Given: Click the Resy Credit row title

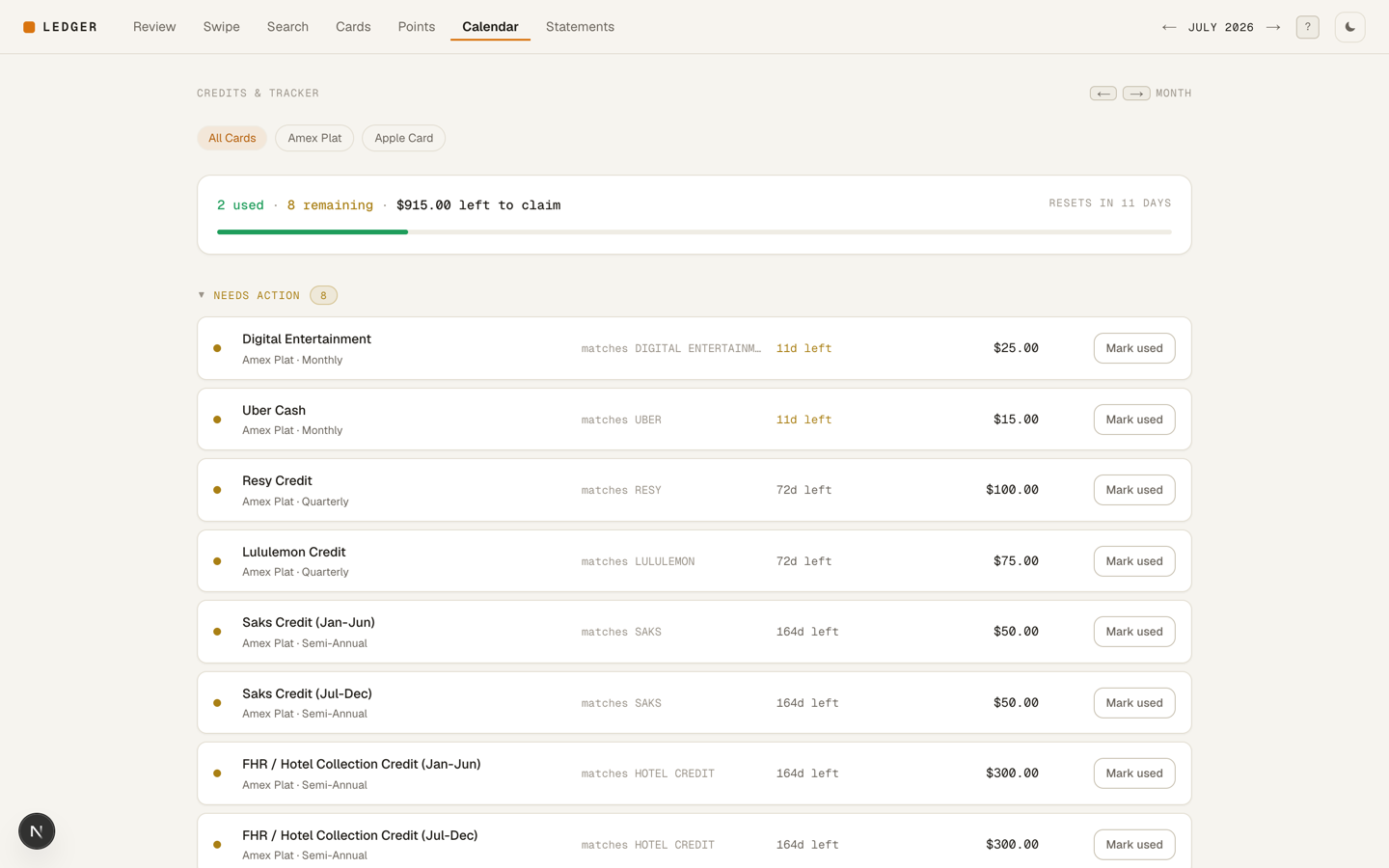Looking at the screenshot, I should pos(277,481).
